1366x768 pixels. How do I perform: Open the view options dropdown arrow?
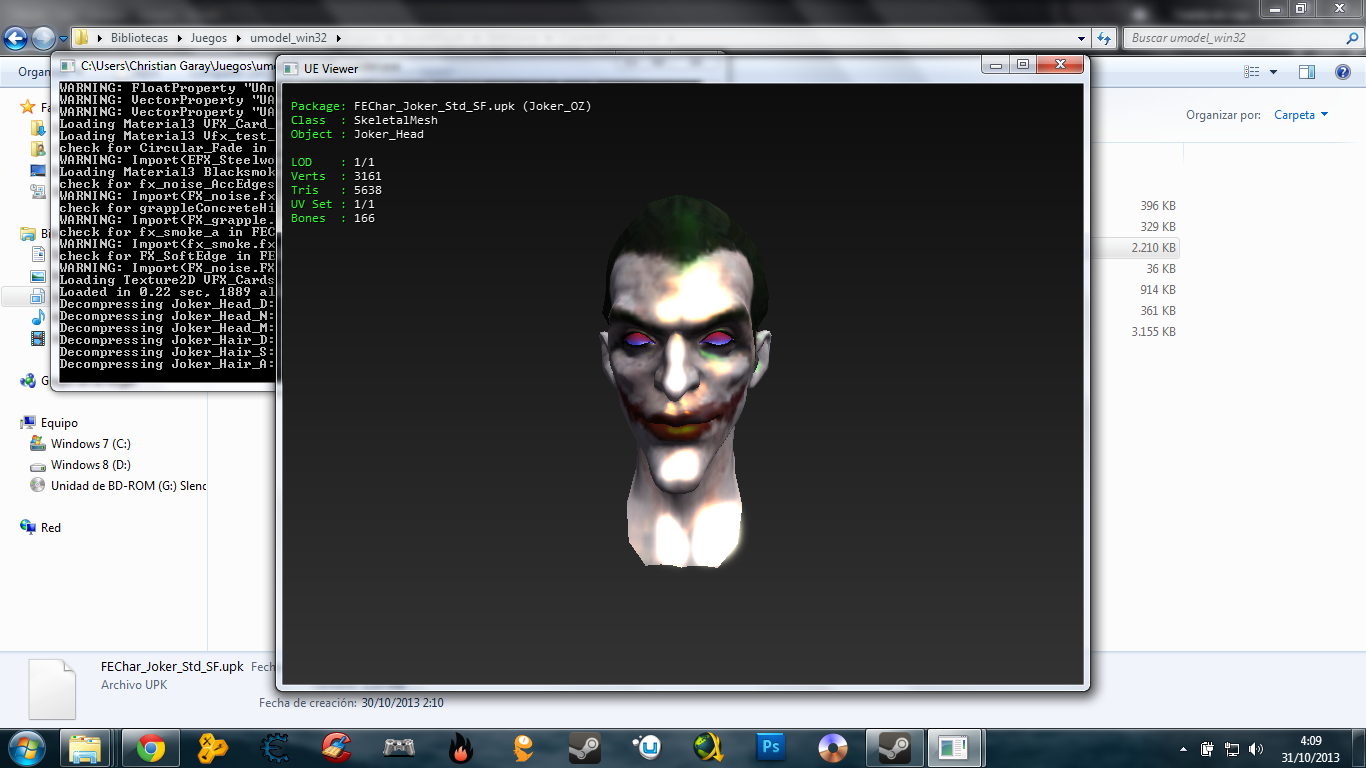click(x=1273, y=72)
